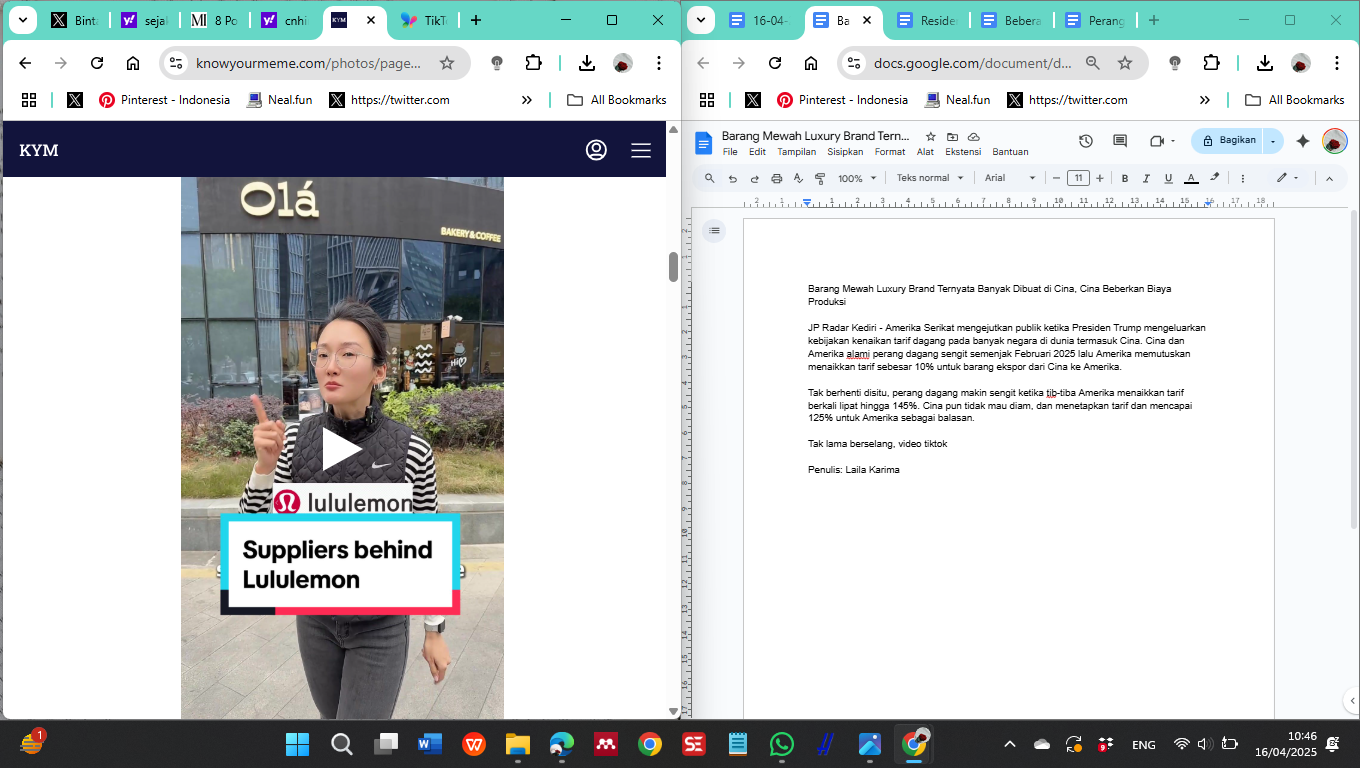Image resolution: width=1360 pixels, height=768 pixels.
Task: Collapse the Docs menus with chevron
Action: 1329,178
